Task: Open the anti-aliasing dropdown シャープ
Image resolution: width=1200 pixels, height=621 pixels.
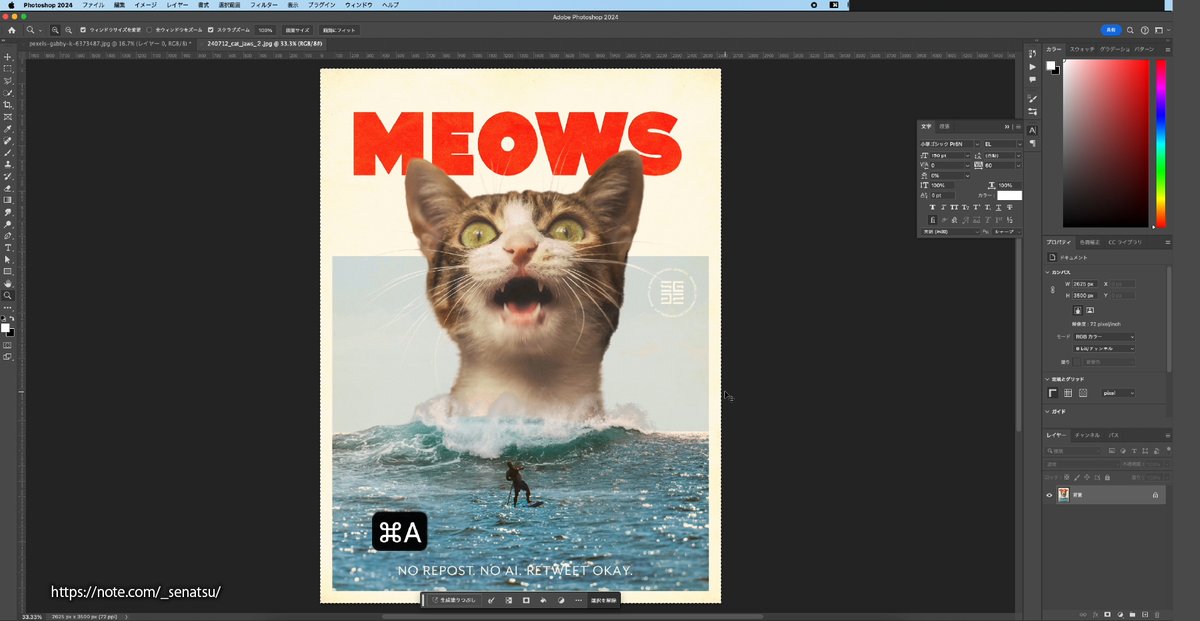Action: click(1007, 231)
